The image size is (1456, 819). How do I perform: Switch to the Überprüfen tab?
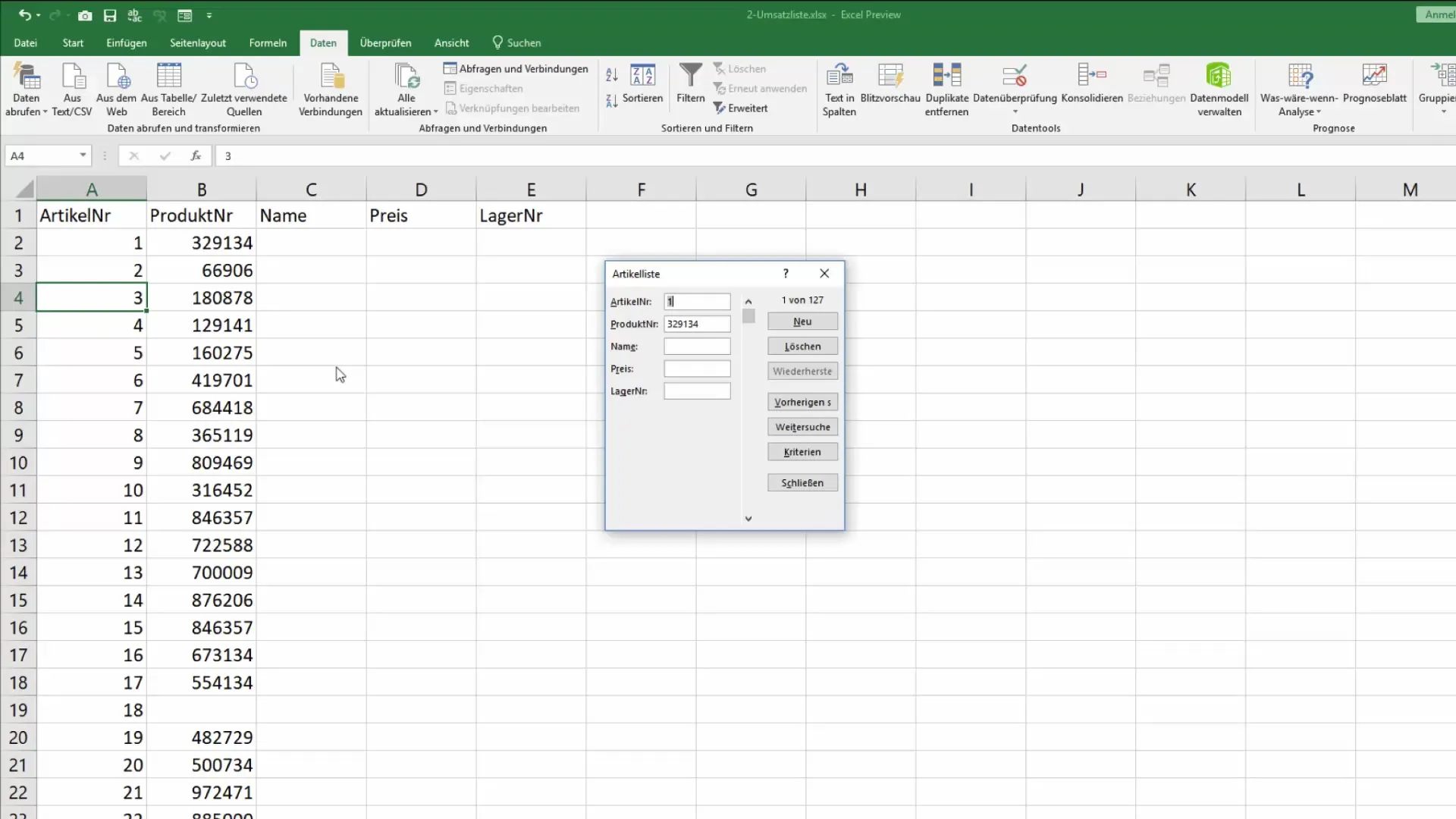[385, 43]
